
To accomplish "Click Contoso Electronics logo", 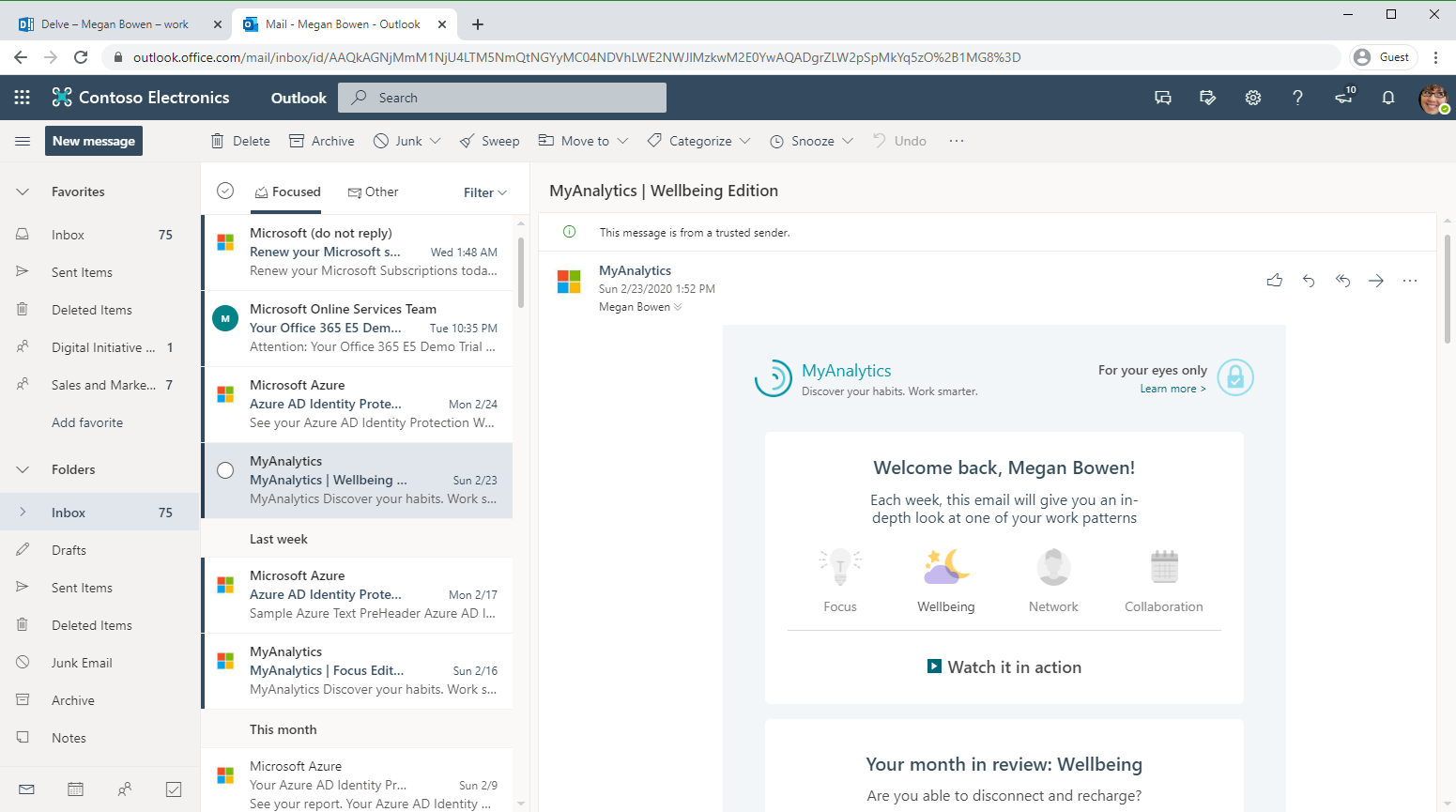I will pyautogui.click(x=141, y=98).
